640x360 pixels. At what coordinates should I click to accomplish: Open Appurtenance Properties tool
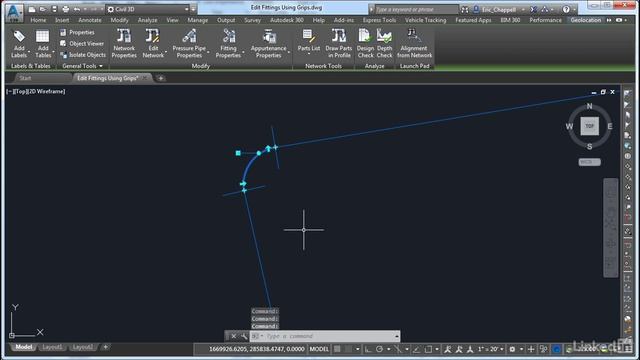point(268,44)
